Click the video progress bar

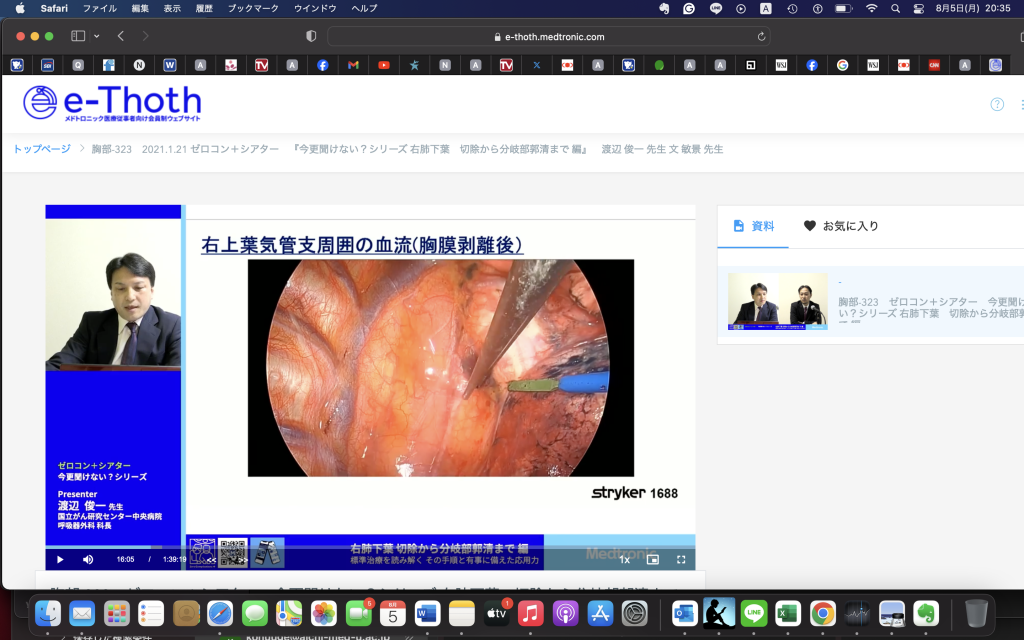(x=370, y=547)
